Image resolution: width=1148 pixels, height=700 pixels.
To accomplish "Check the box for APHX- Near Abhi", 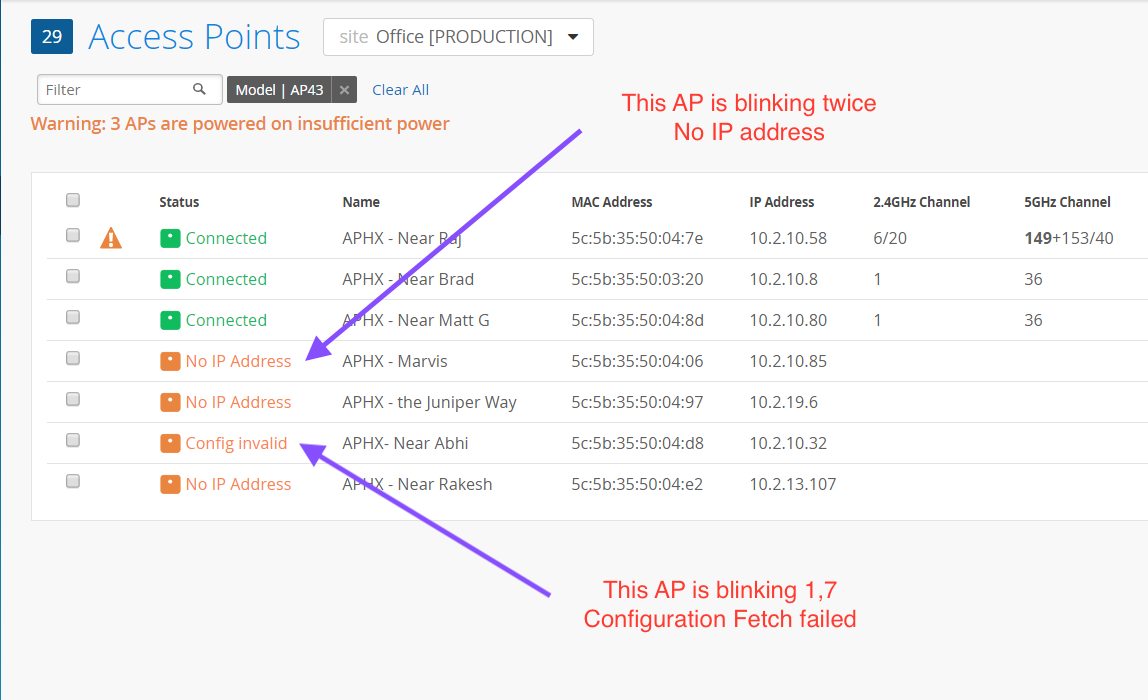I will tap(73, 440).
